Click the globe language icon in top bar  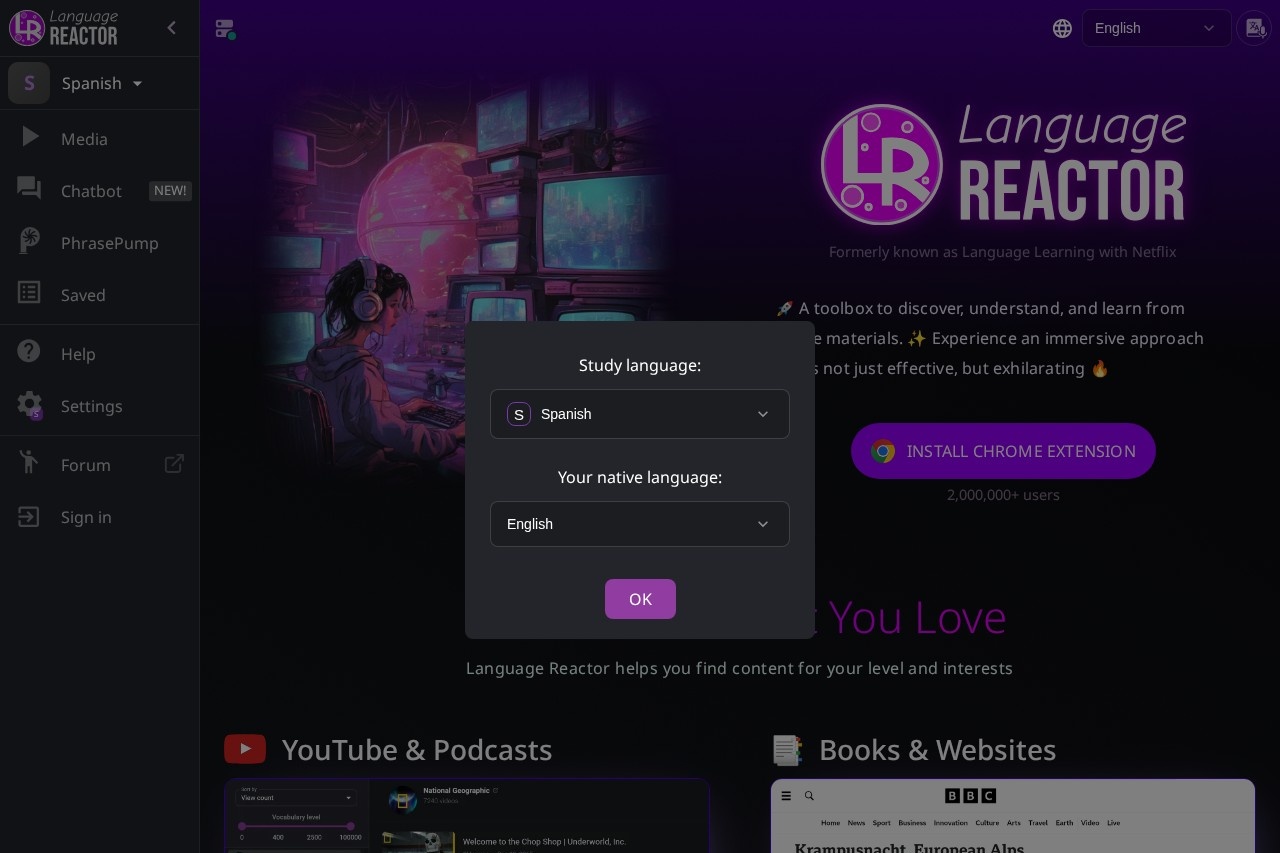tap(1062, 28)
